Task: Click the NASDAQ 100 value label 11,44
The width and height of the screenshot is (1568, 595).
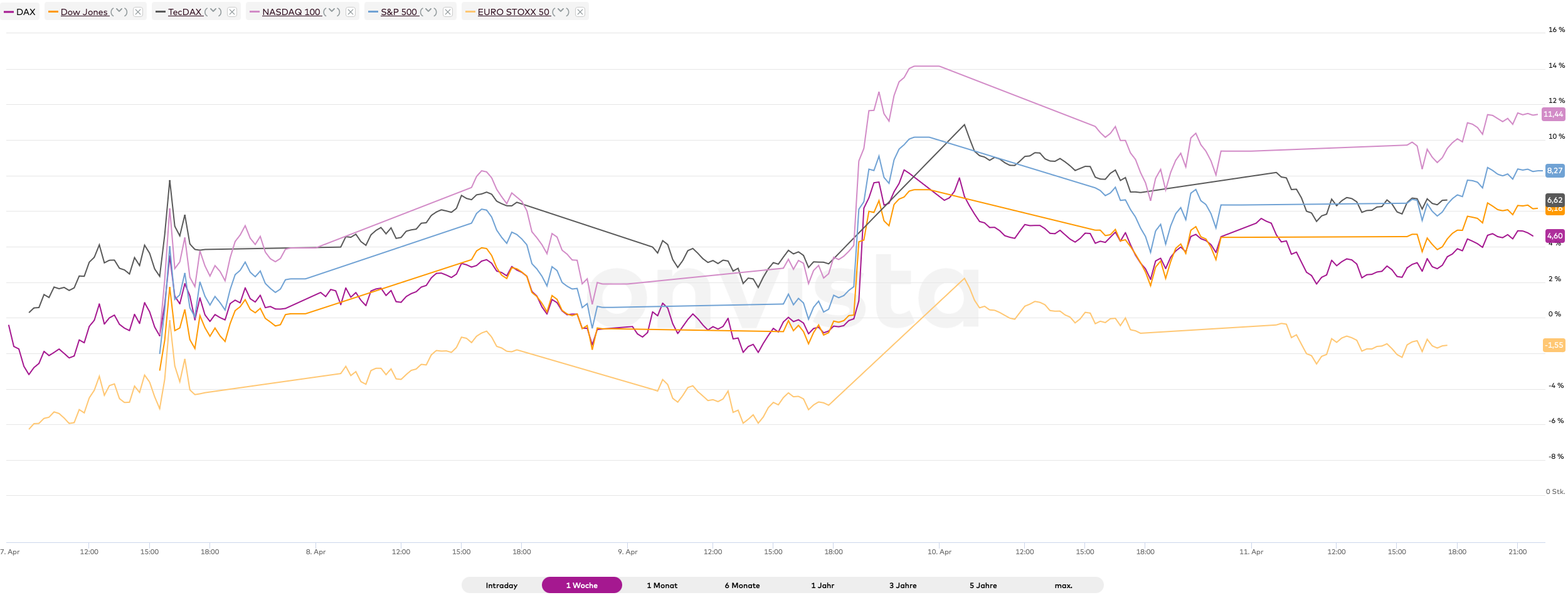Action: pos(1553,114)
